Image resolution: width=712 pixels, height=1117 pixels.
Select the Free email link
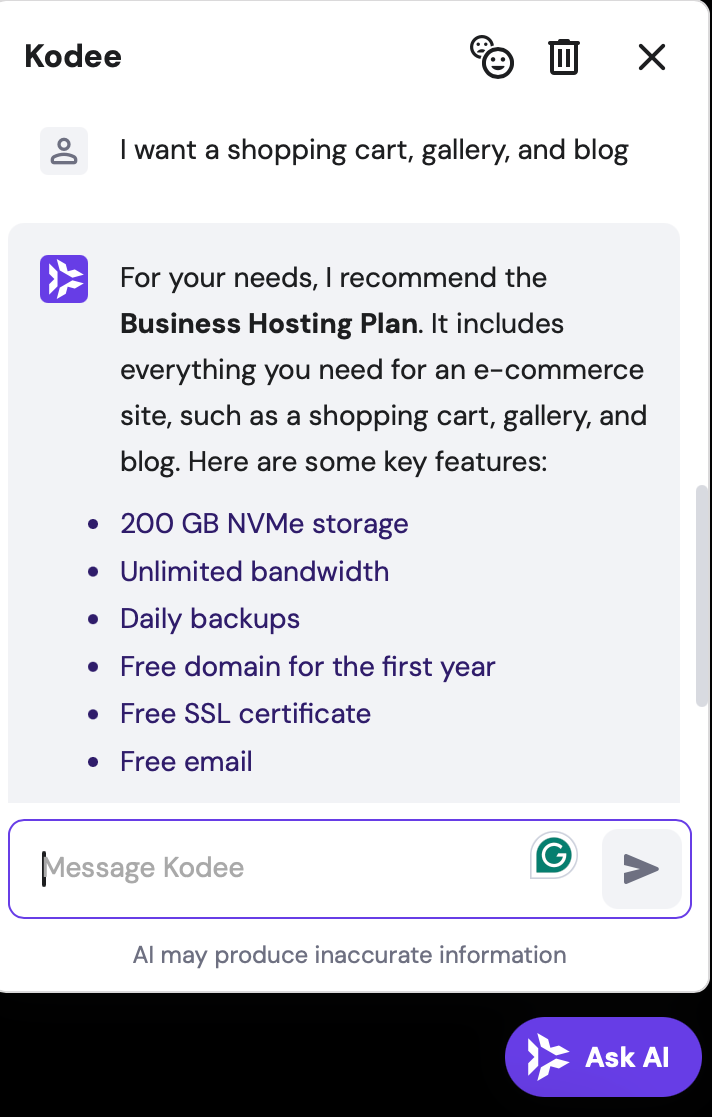pyautogui.click(x=186, y=761)
